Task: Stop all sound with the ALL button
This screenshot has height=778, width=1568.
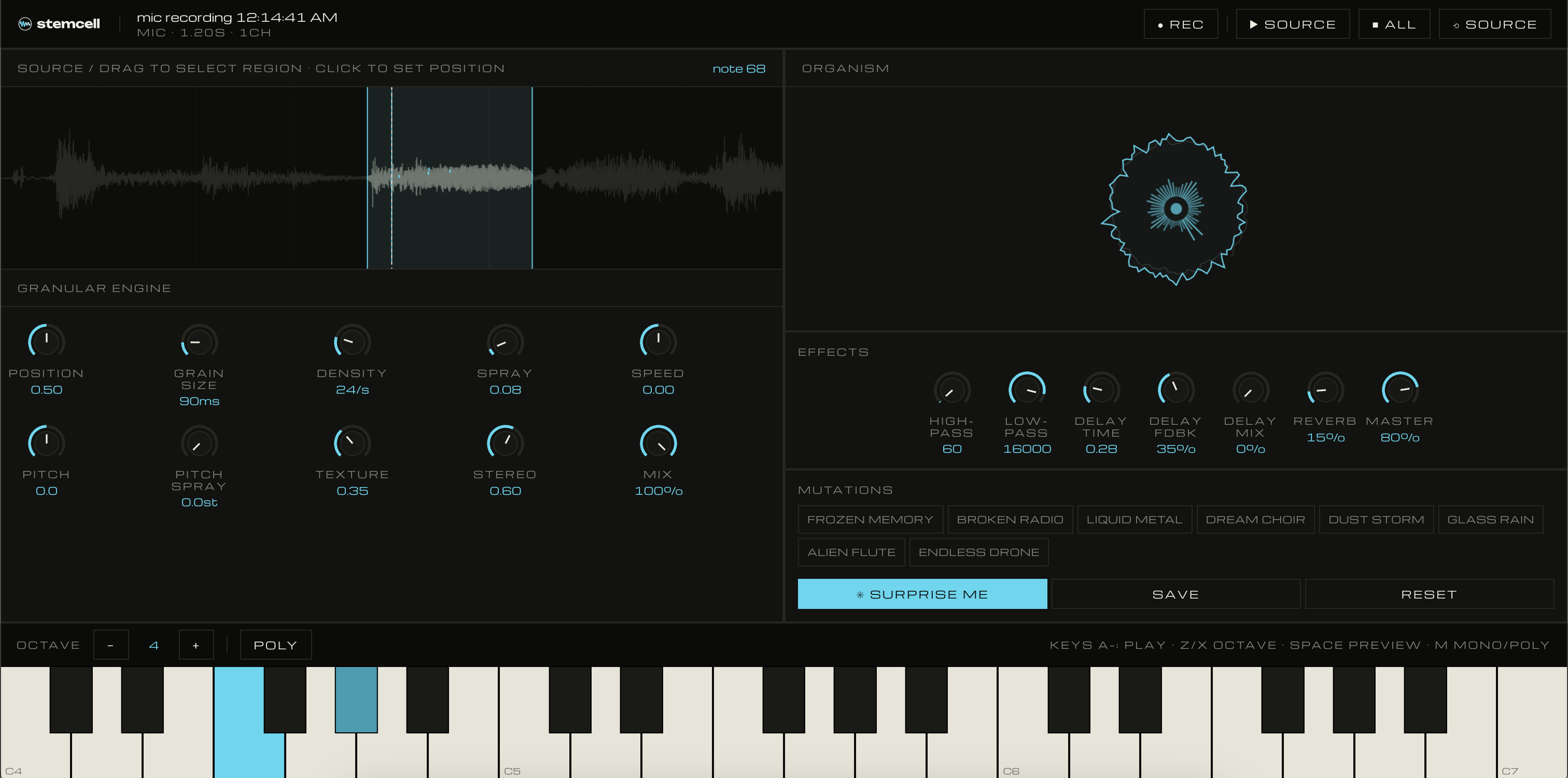Action: [x=1393, y=24]
